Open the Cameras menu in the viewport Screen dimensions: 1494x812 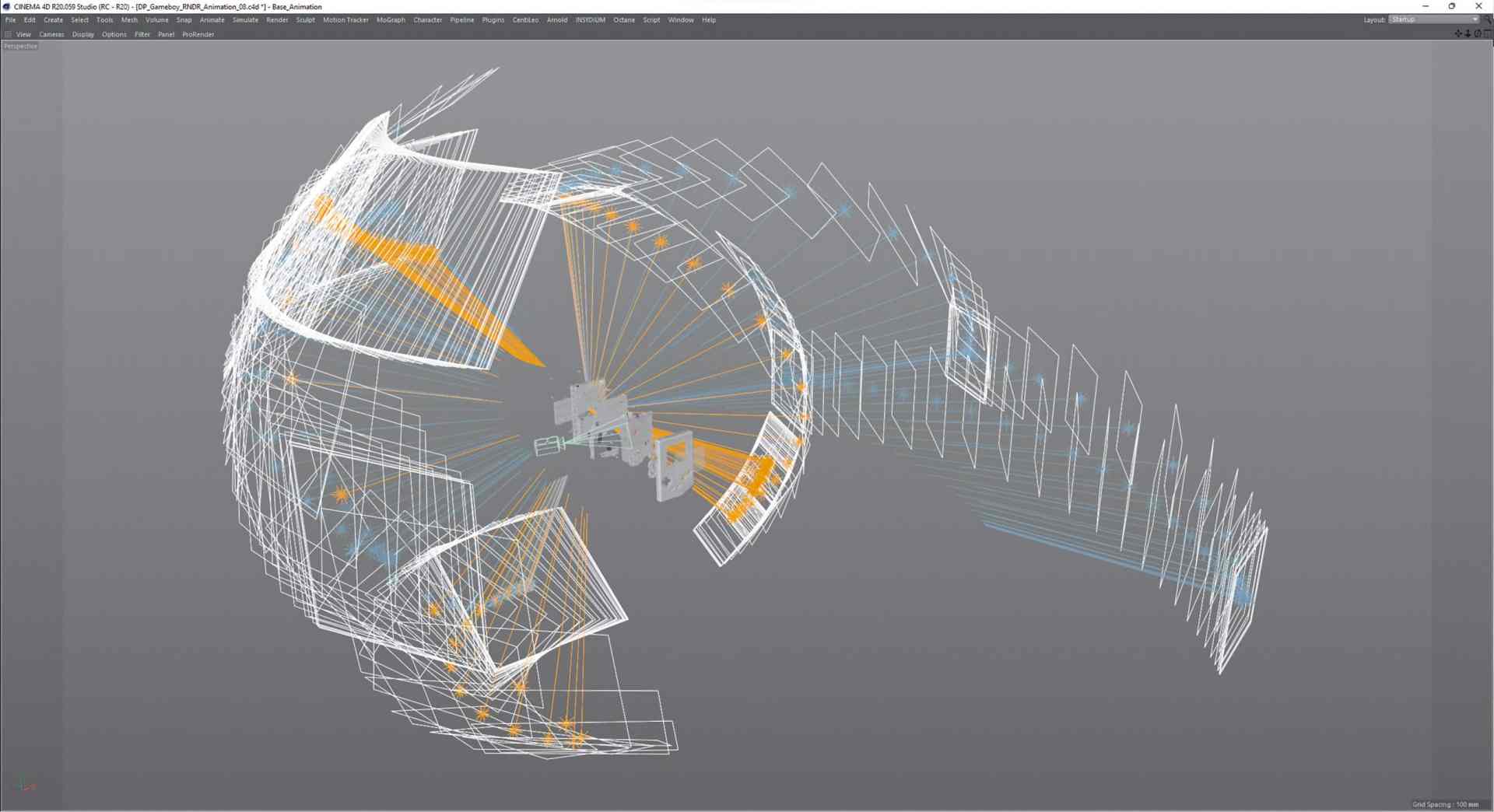click(51, 34)
